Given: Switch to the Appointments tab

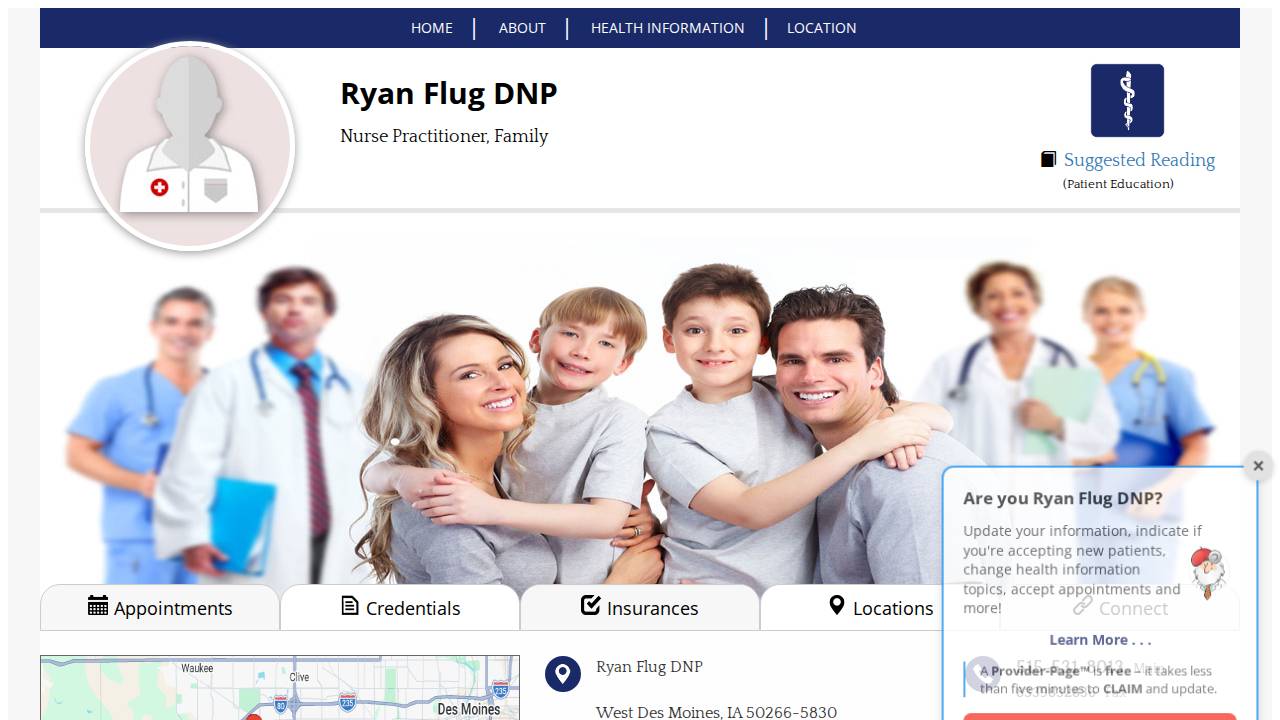Looking at the screenshot, I should click(x=160, y=606).
